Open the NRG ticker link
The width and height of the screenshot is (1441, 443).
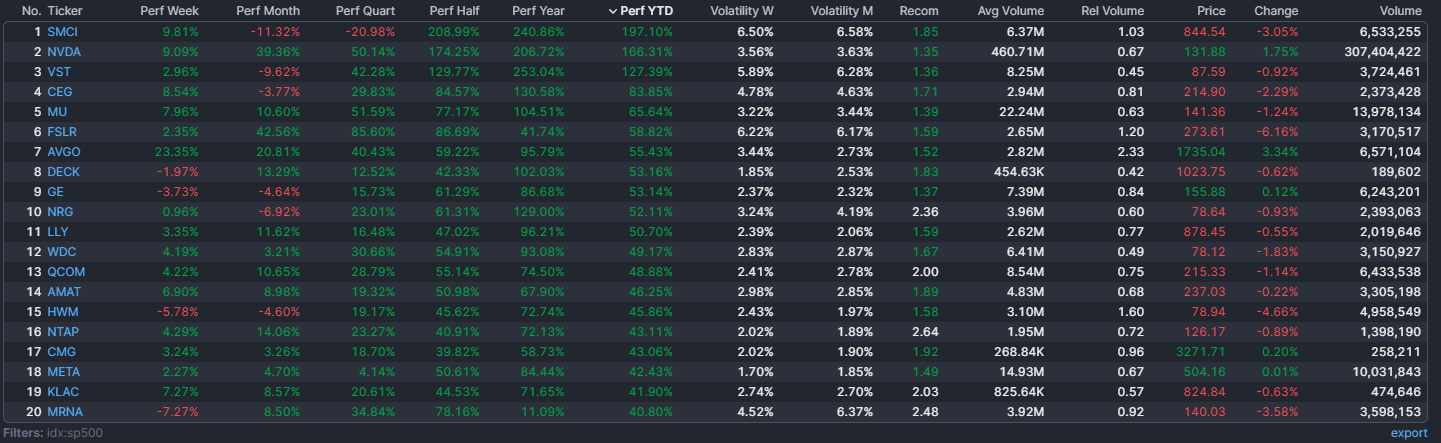(60, 212)
